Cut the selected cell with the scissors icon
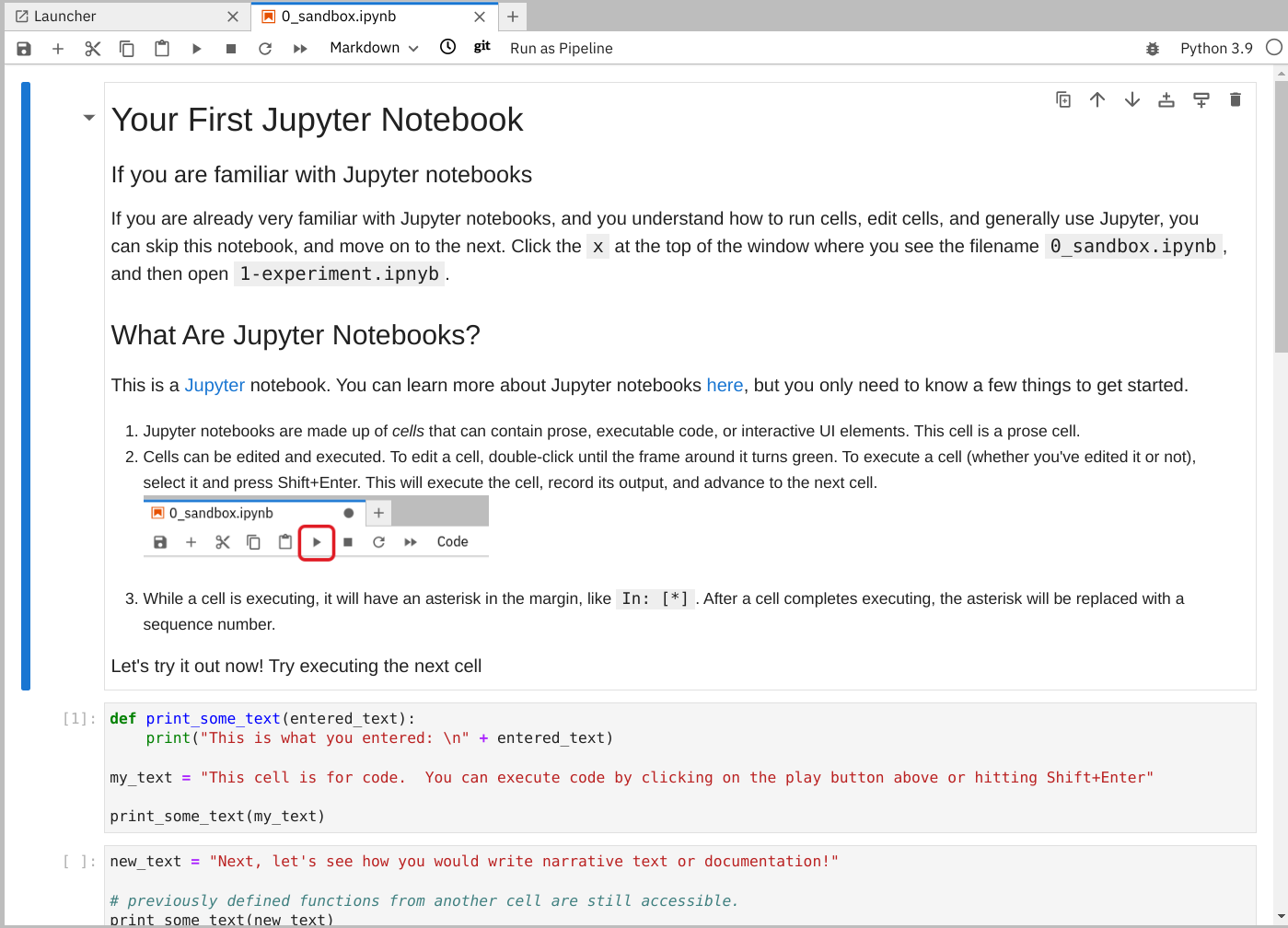This screenshot has width=1288, height=928. tap(92, 48)
